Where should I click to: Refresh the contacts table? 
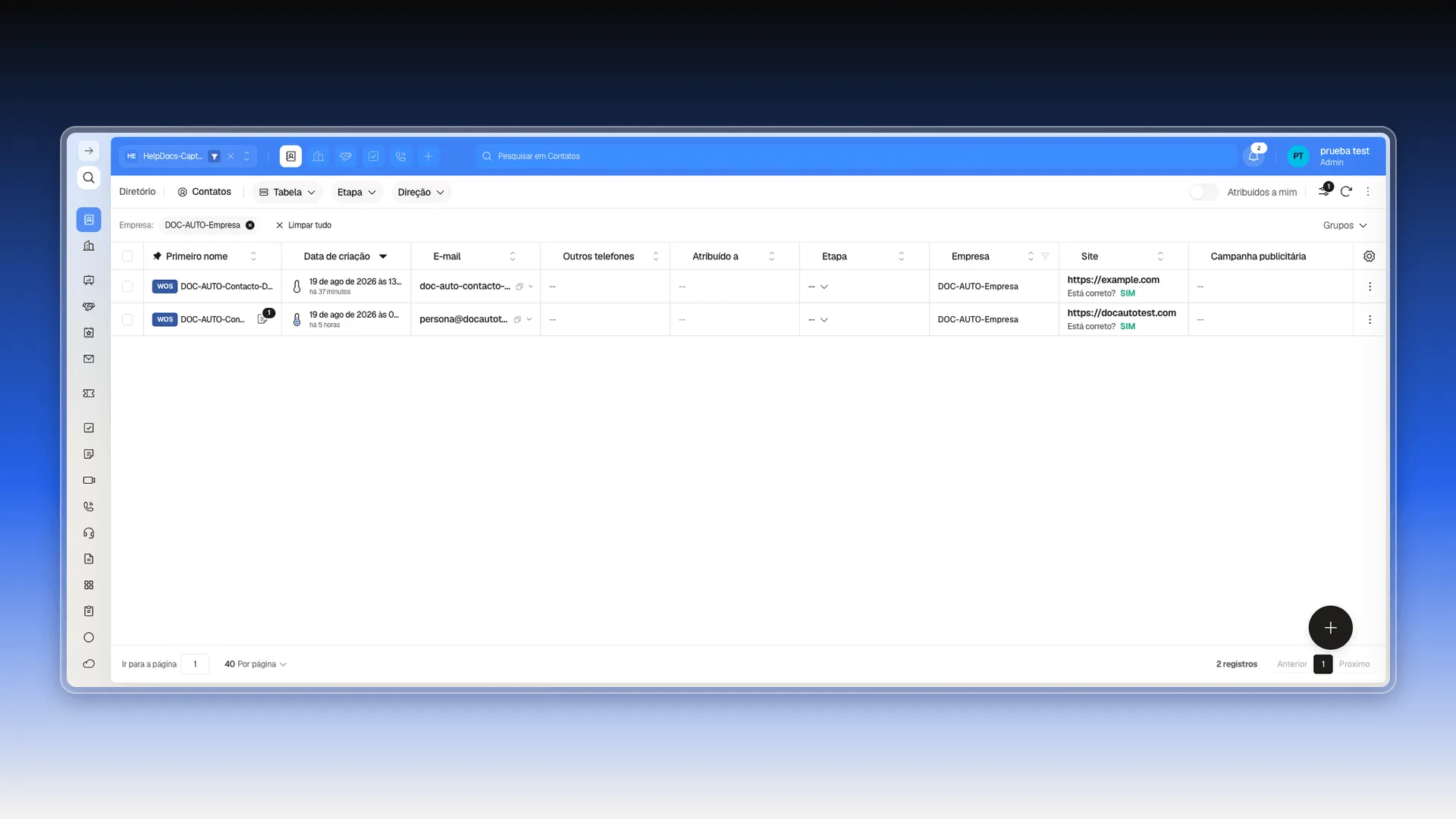pos(1346,192)
